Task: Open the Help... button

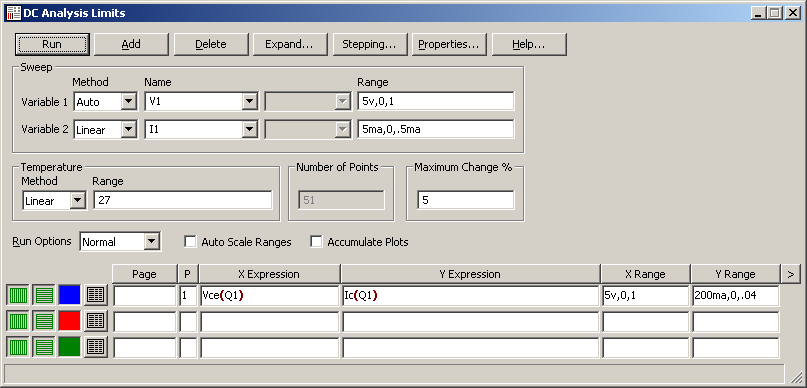Action: [x=529, y=44]
